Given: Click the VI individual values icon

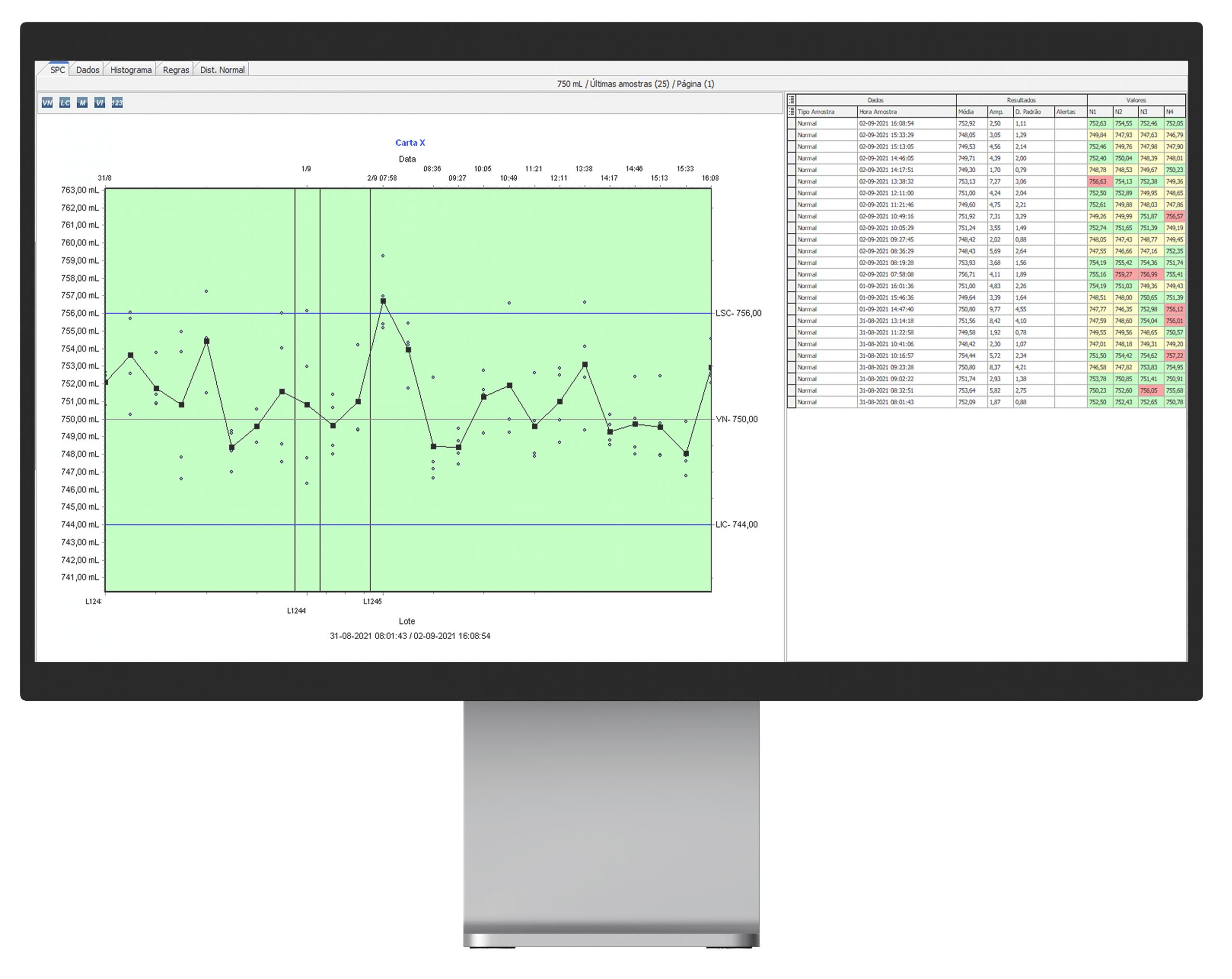Looking at the screenshot, I should 100,103.
